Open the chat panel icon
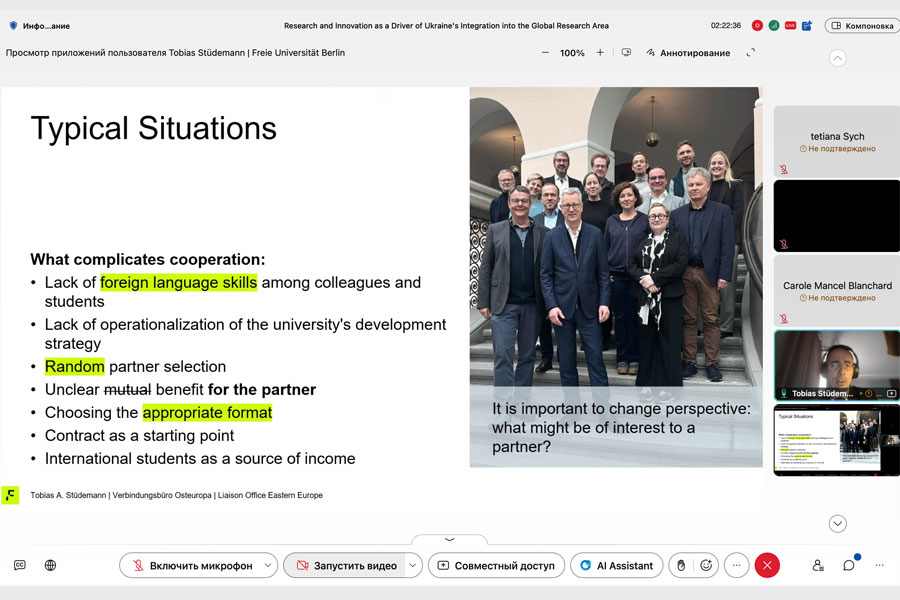900x600 pixels. point(849,565)
